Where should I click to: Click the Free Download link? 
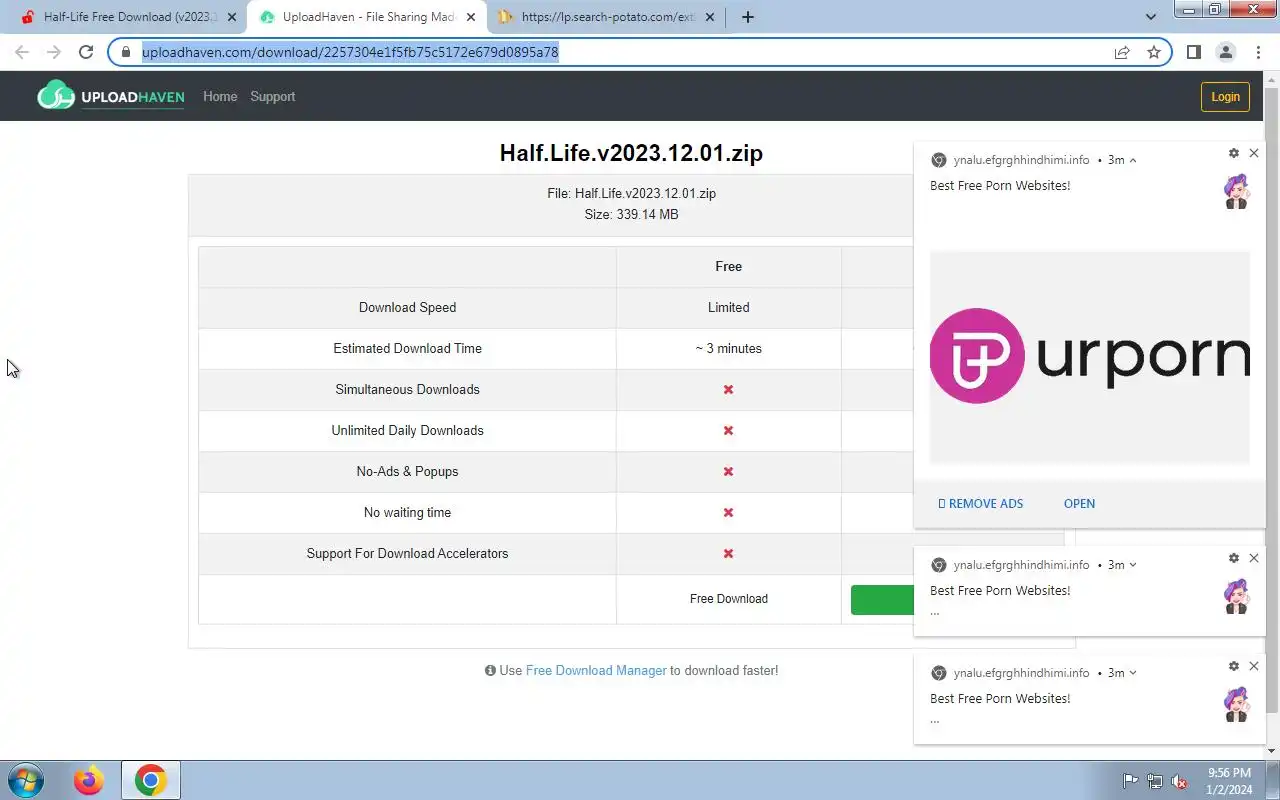[x=729, y=599]
